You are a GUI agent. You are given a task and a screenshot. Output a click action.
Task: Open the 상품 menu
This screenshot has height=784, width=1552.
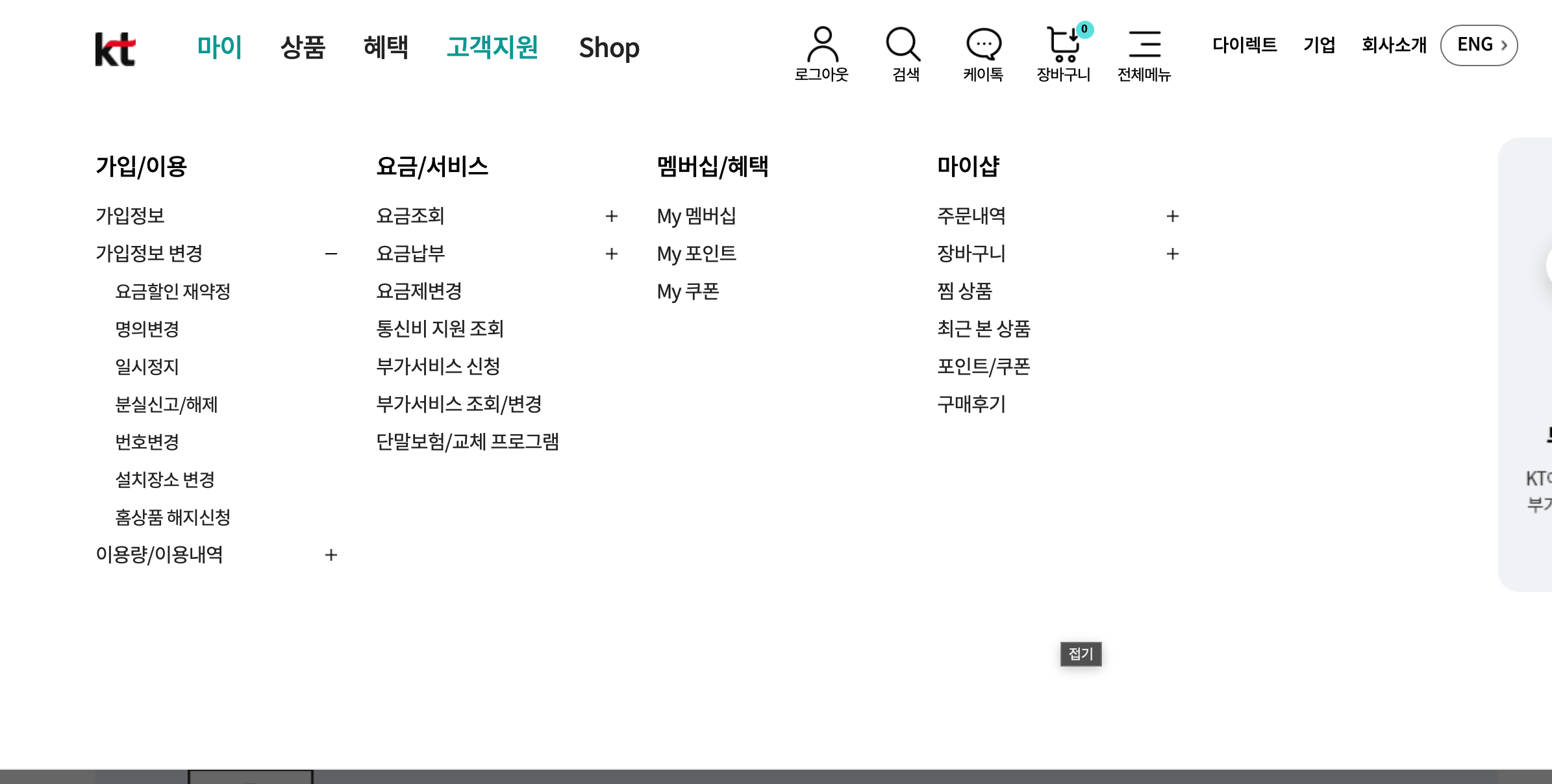tap(303, 47)
